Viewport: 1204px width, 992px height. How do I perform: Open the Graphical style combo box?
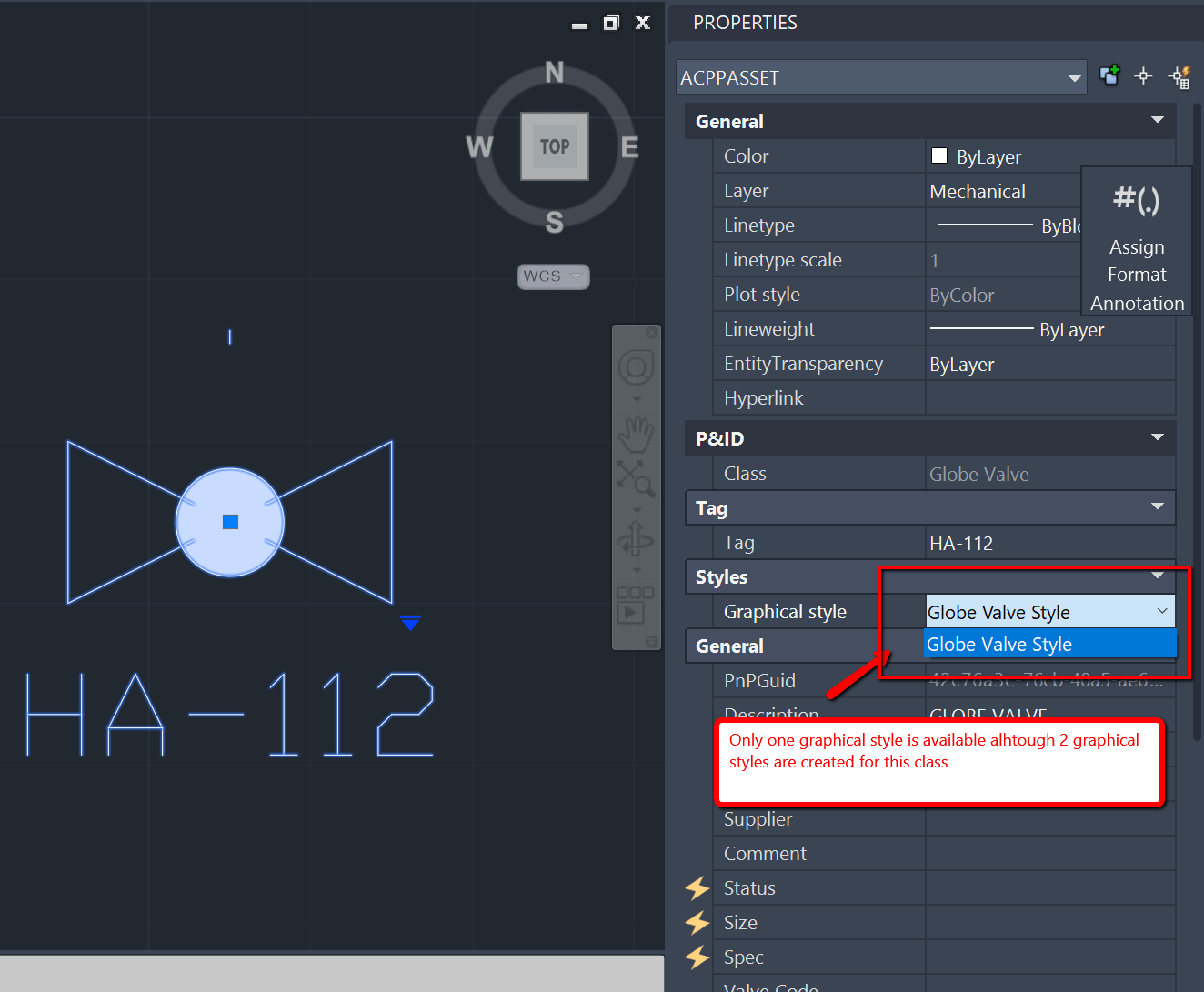coord(1050,612)
